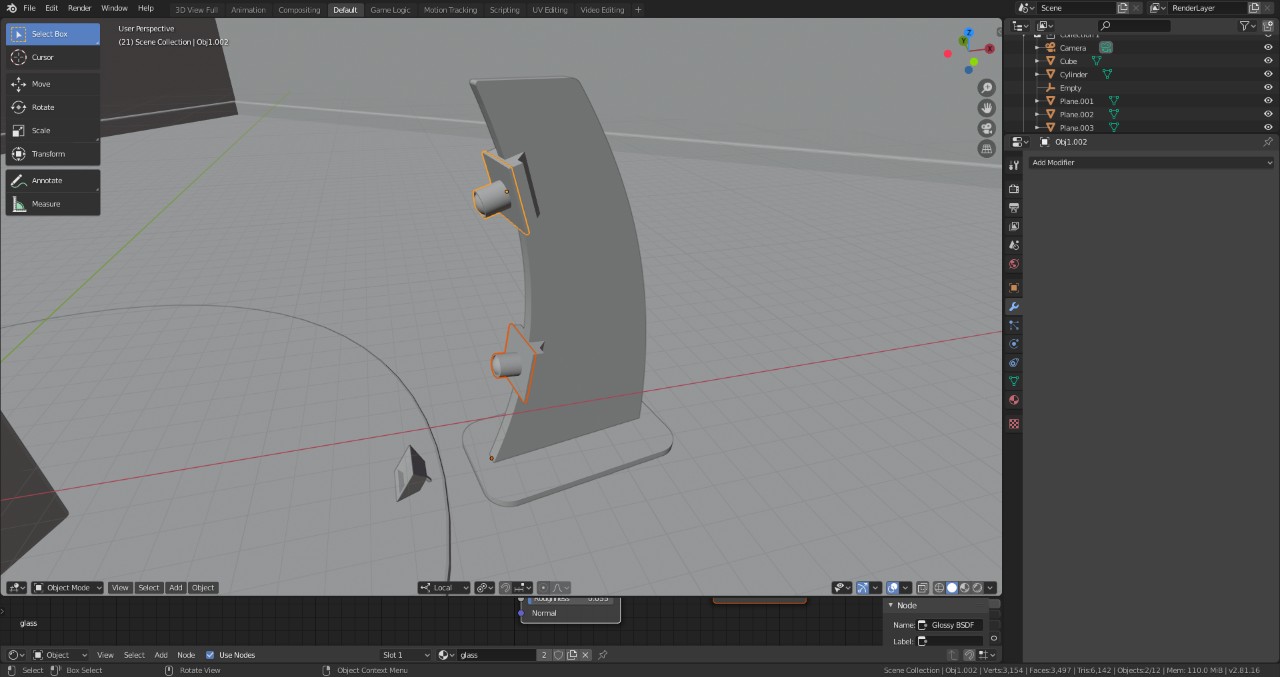Viewport: 1280px width, 677px height.
Task: Open the Output properties tab
Action: point(1014,208)
